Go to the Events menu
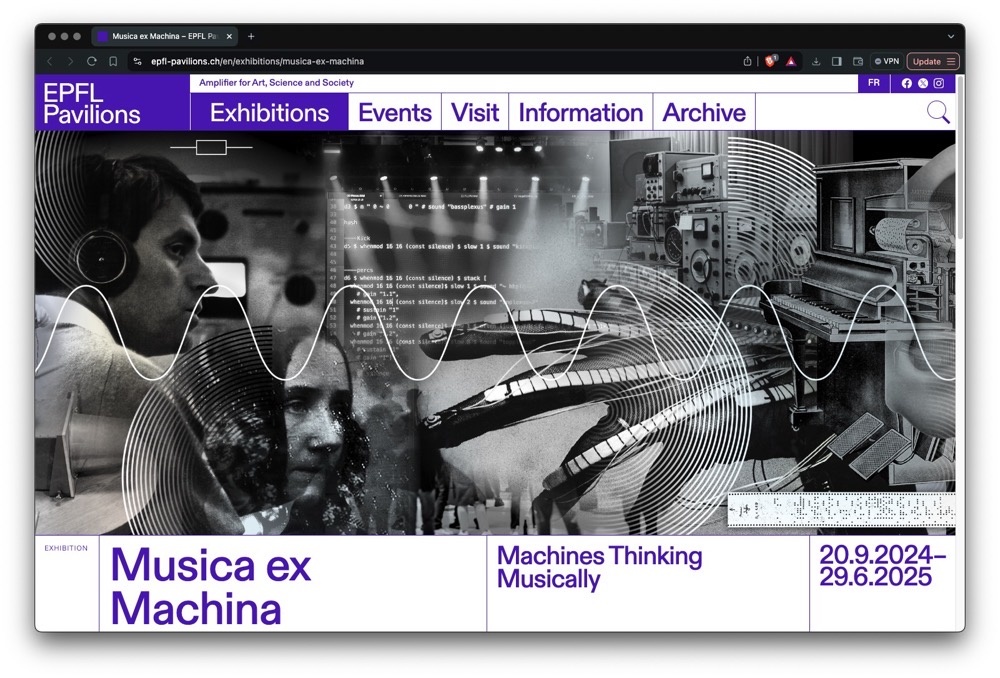Image resolution: width=1000 pixels, height=678 pixels. (x=395, y=113)
